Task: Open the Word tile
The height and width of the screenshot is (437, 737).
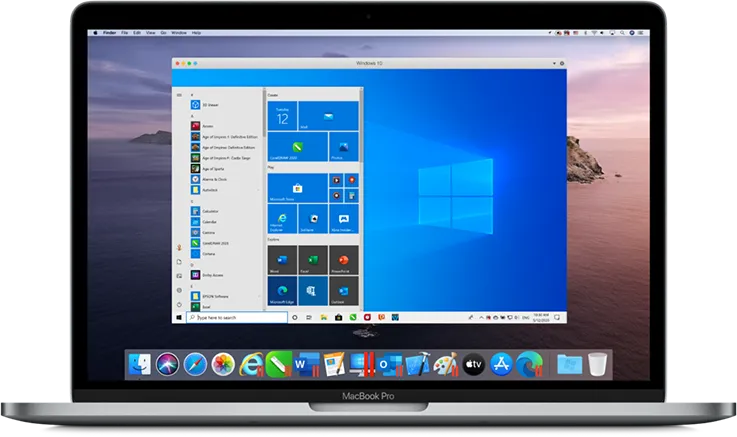Action: (x=282, y=260)
